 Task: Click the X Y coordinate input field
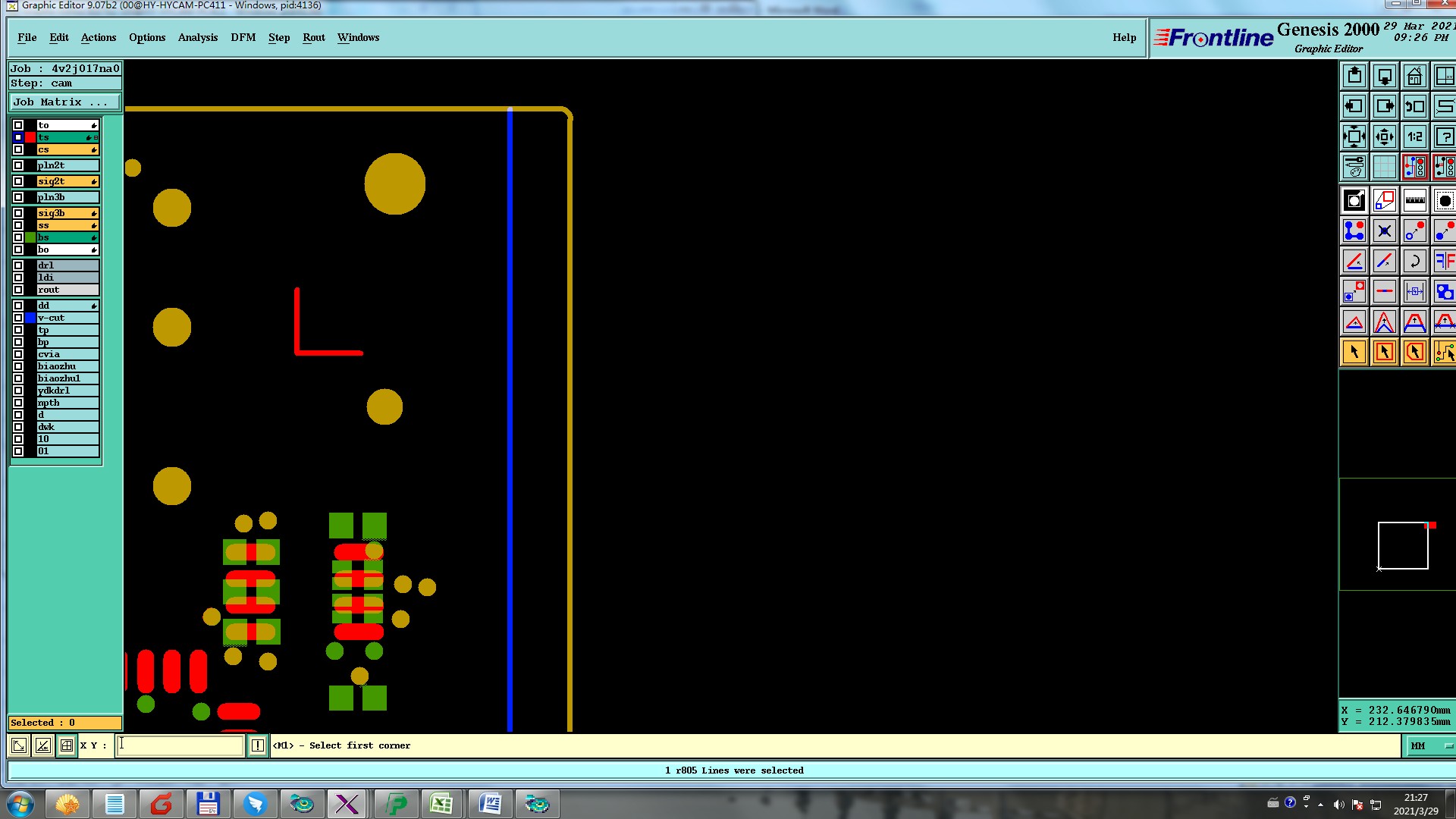pyautogui.click(x=180, y=746)
